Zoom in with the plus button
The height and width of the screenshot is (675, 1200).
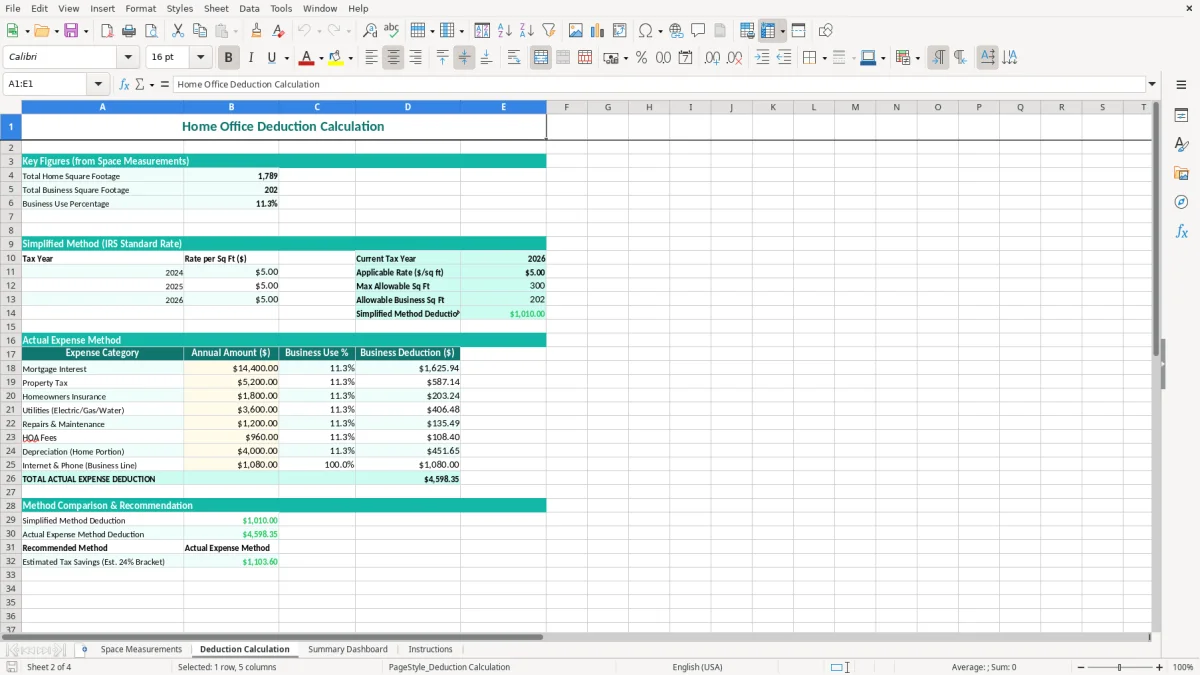1159,667
